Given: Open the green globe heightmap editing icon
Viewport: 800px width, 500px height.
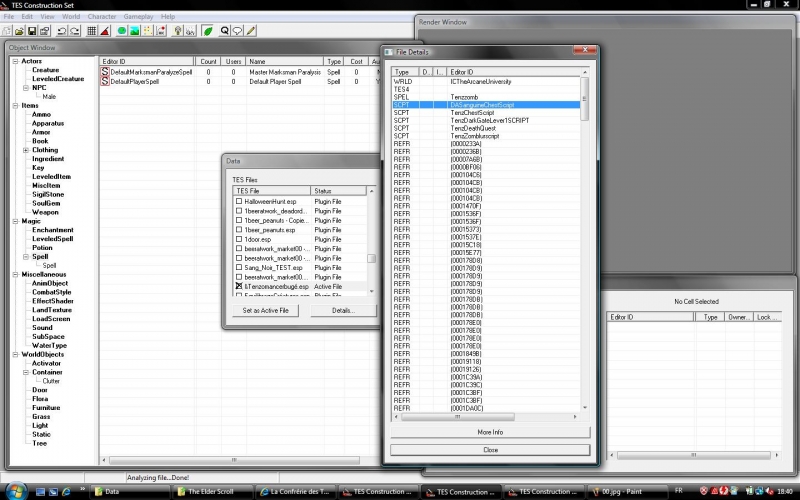Looking at the screenshot, I should pos(121,31).
